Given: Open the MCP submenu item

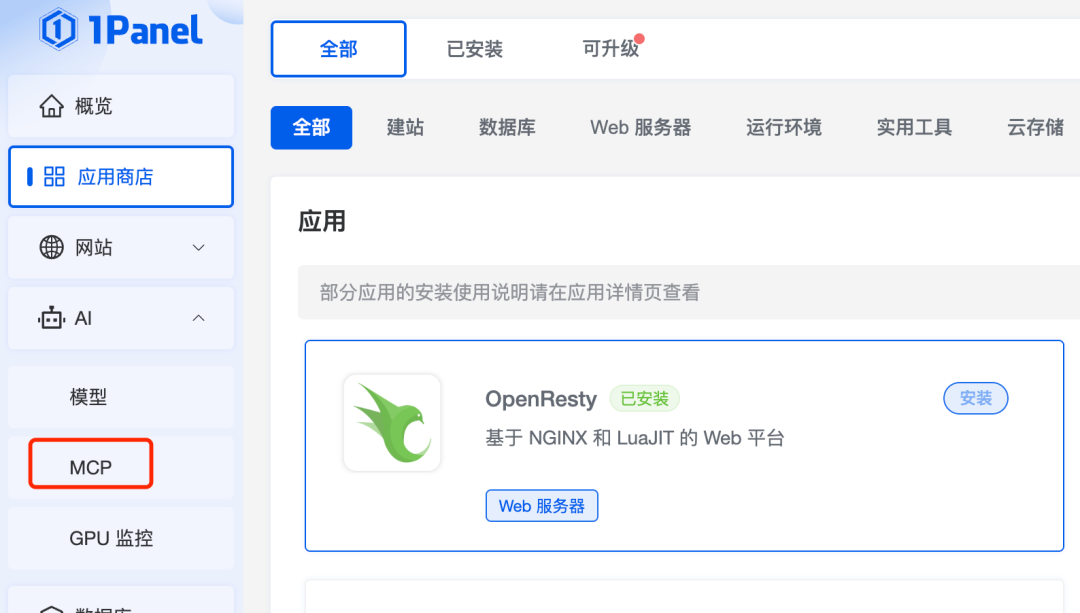Looking at the screenshot, I should (91, 467).
